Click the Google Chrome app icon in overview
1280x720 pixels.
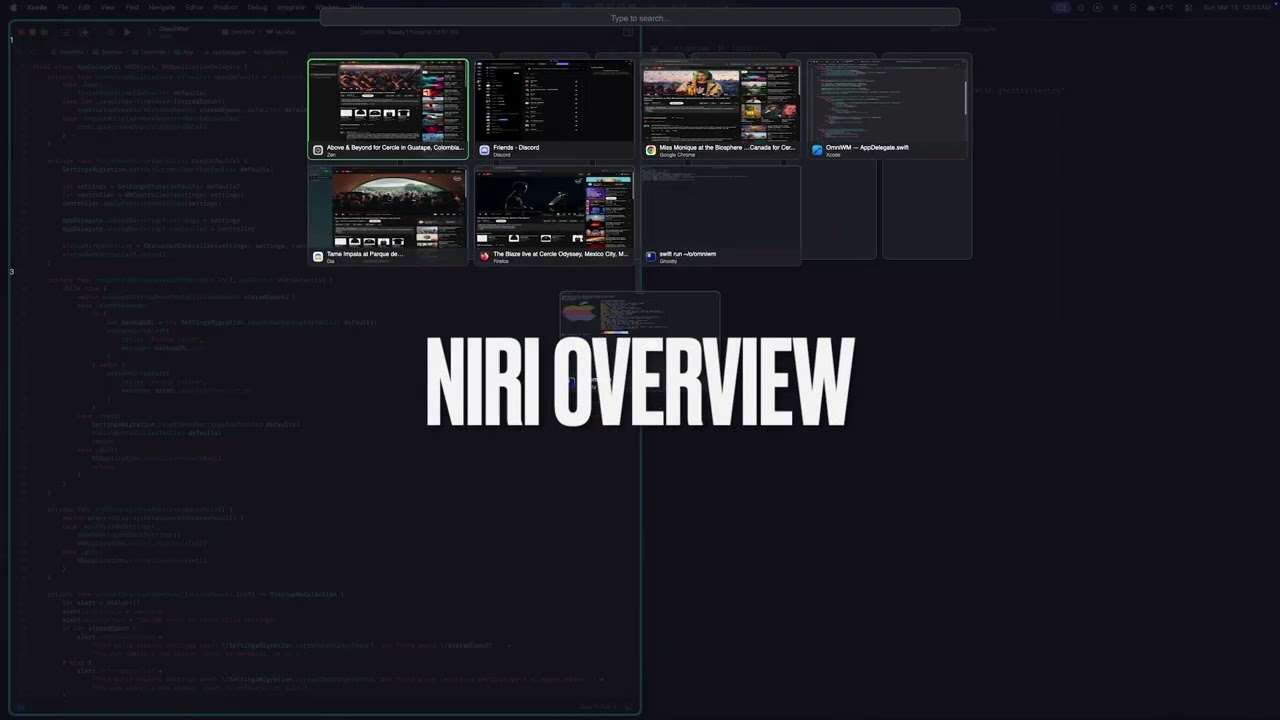651,150
